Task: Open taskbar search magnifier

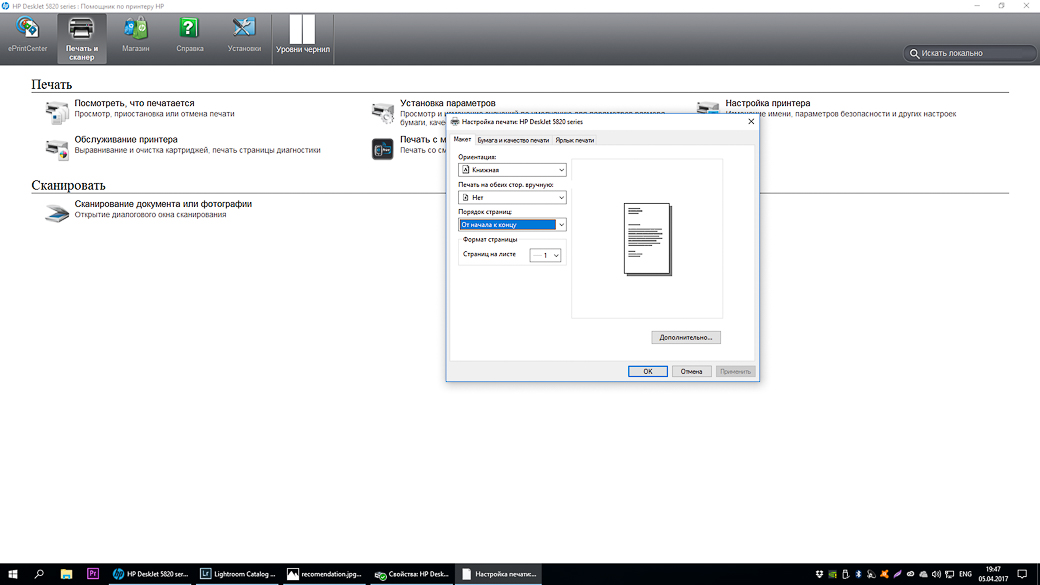Action: [x=39, y=574]
